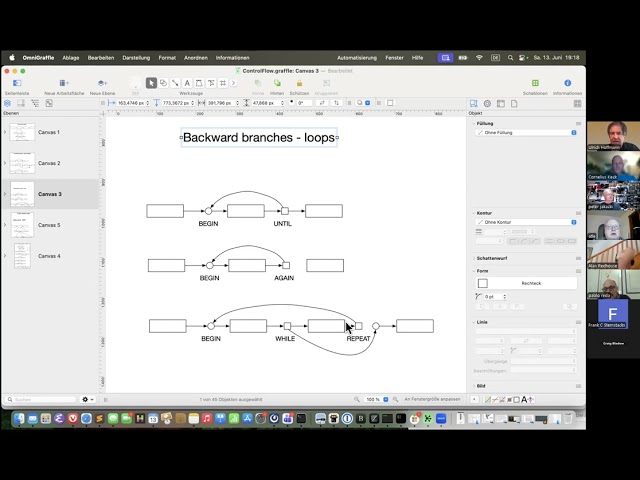Click Spotlight search in menu bar
This screenshot has width=640, height=480.
510,58
